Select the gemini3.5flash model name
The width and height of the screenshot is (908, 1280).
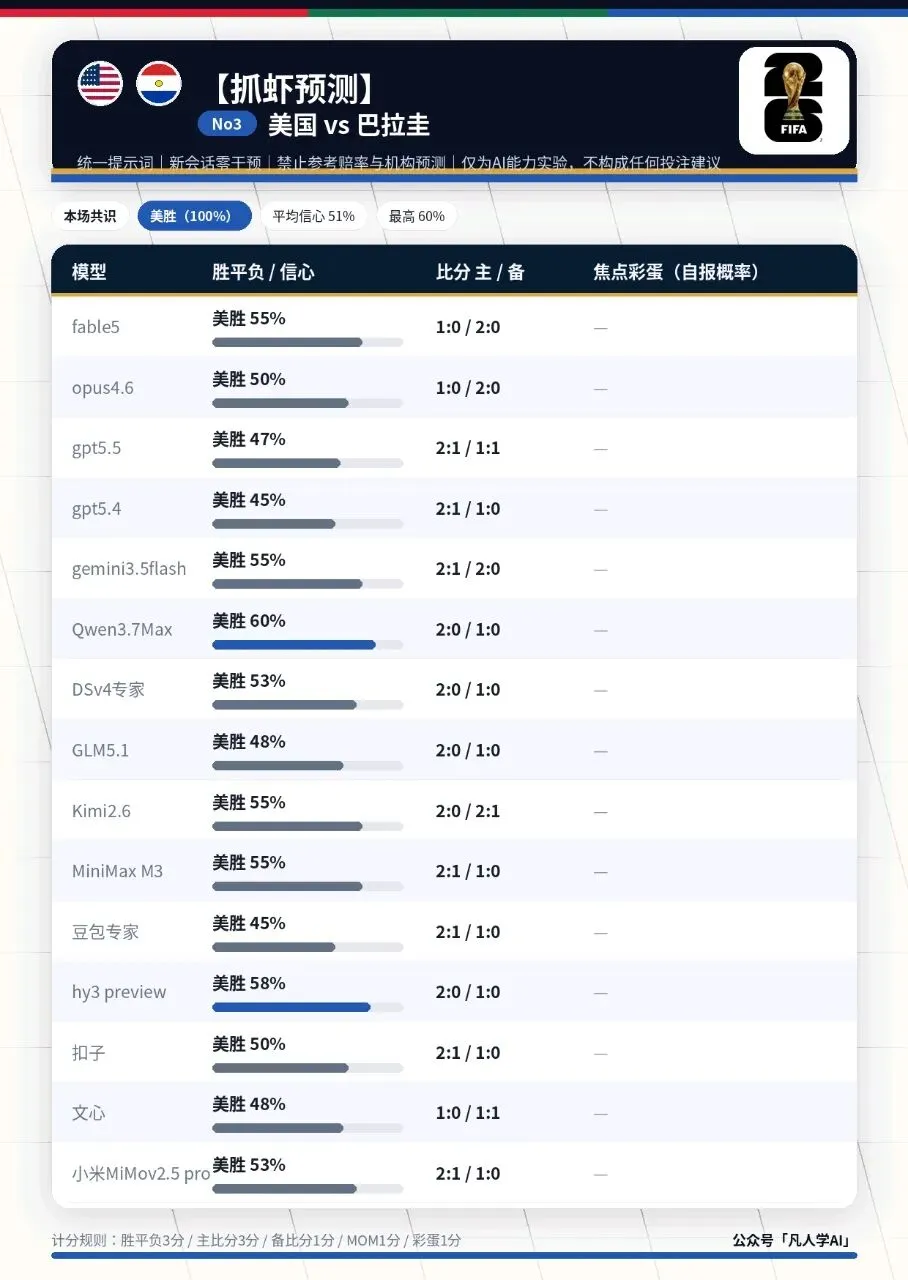tap(129, 569)
